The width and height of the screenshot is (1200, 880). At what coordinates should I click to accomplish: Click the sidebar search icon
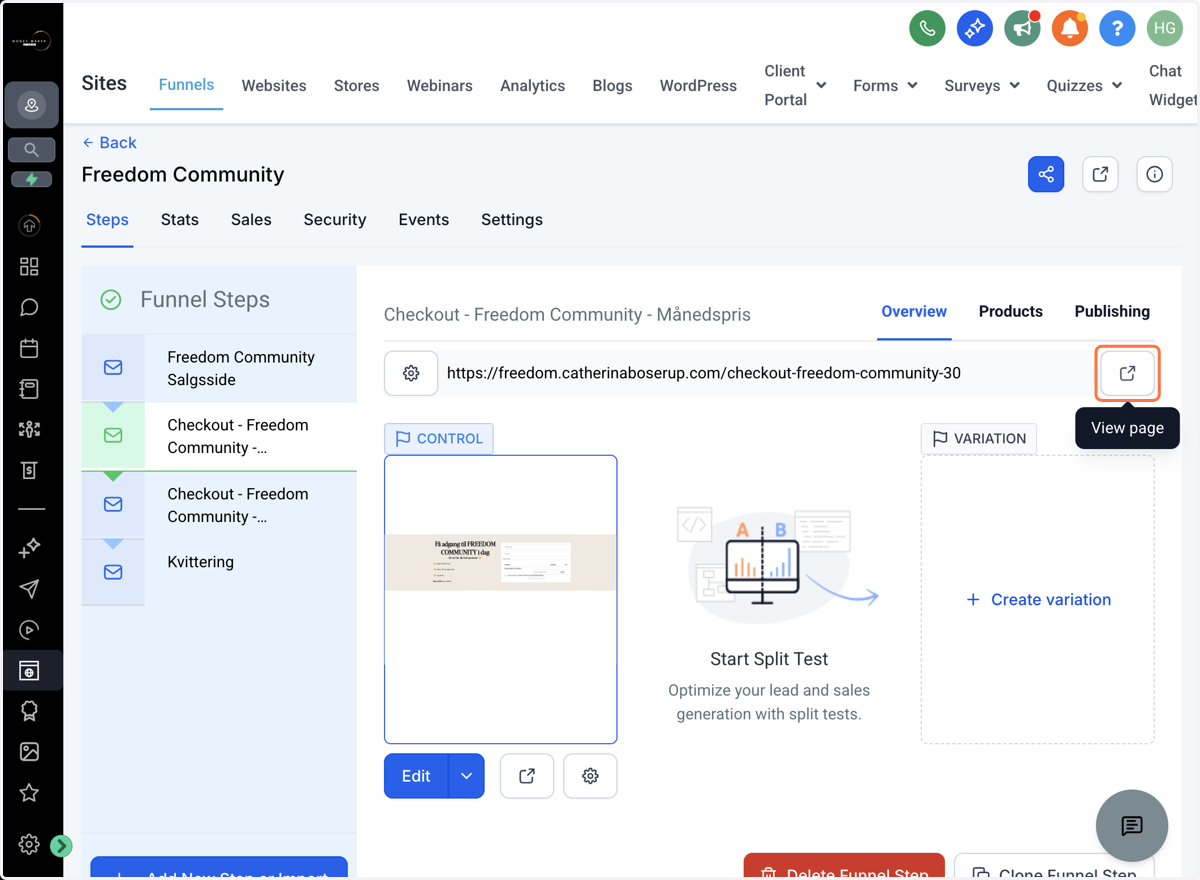coord(31,150)
